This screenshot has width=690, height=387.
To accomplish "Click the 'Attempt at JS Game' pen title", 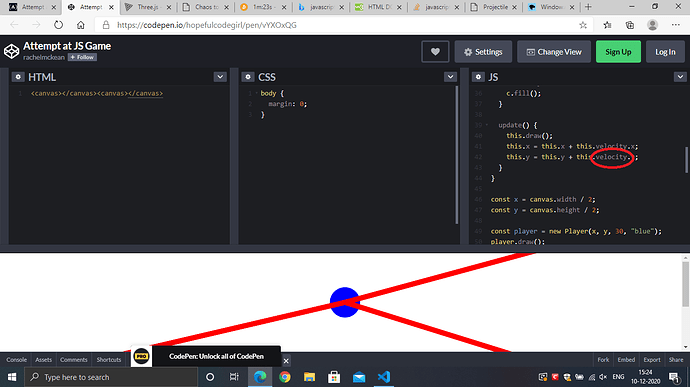I will coord(67,46).
